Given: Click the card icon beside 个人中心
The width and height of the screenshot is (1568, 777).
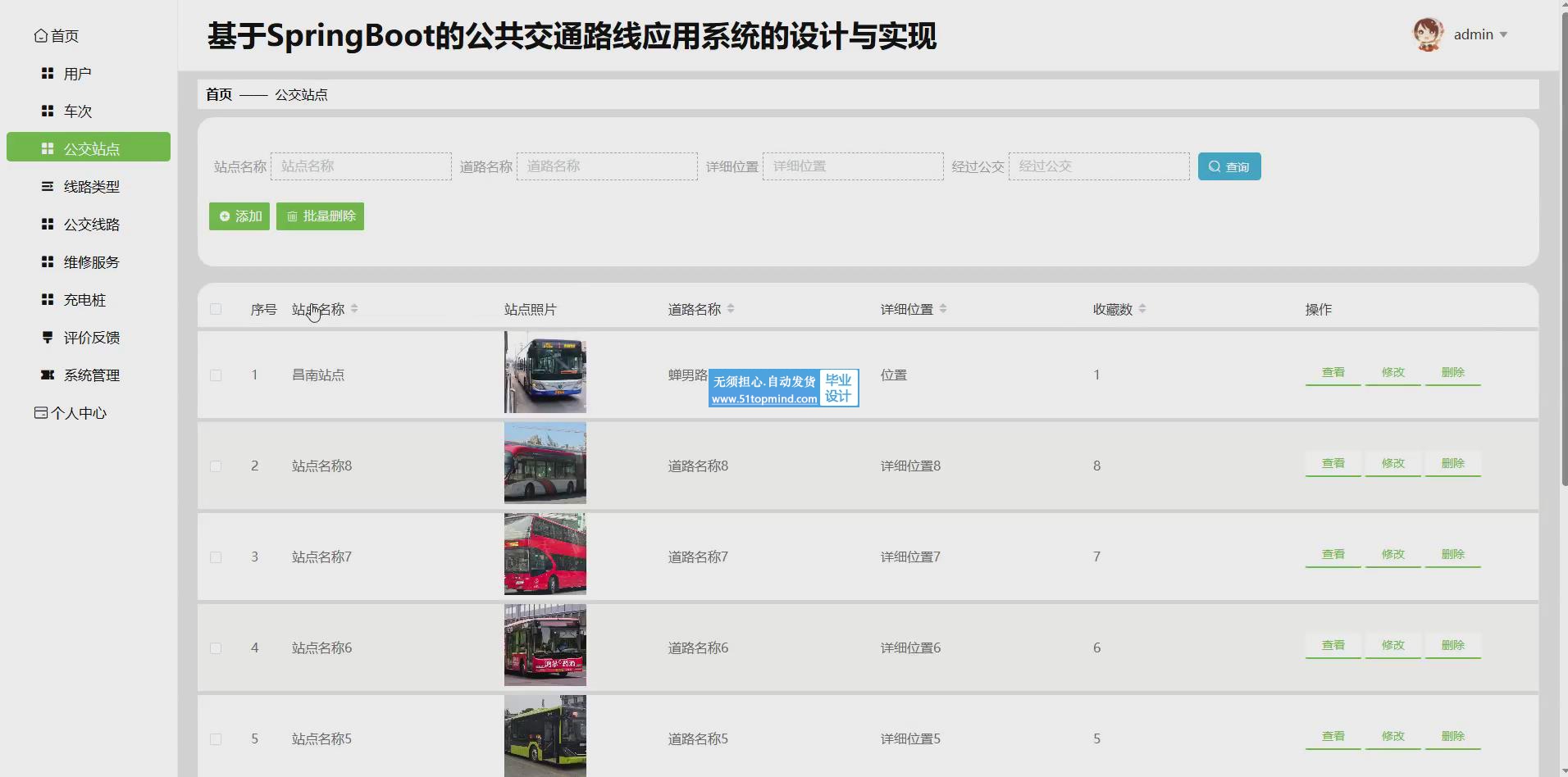Looking at the screenshot, I should coord(40,413).
